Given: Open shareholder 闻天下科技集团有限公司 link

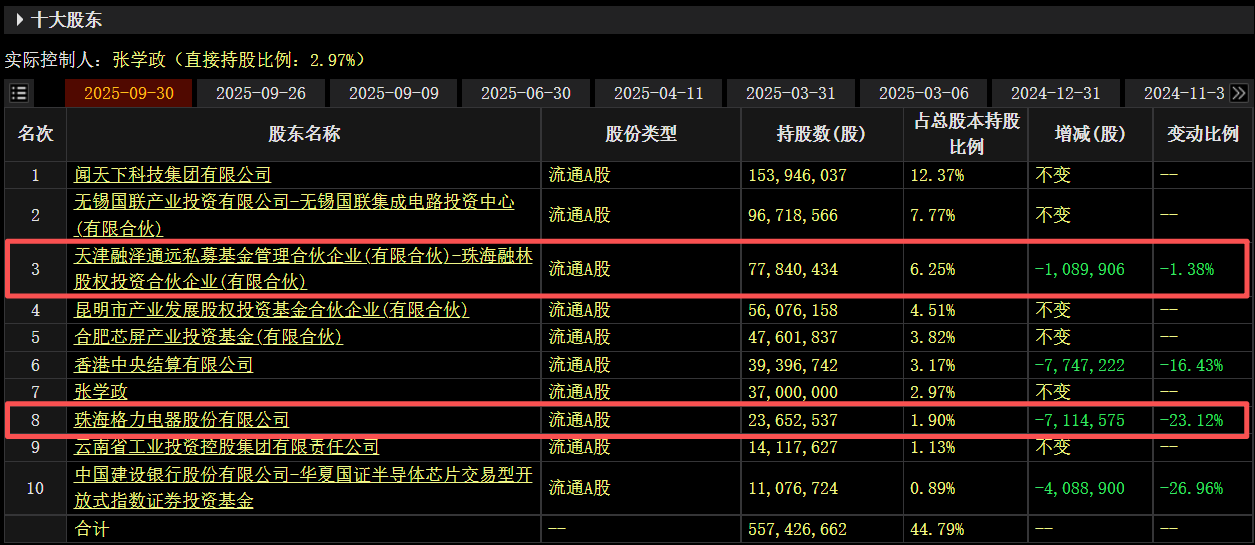Looking at the screenshot, I should 173,175.
